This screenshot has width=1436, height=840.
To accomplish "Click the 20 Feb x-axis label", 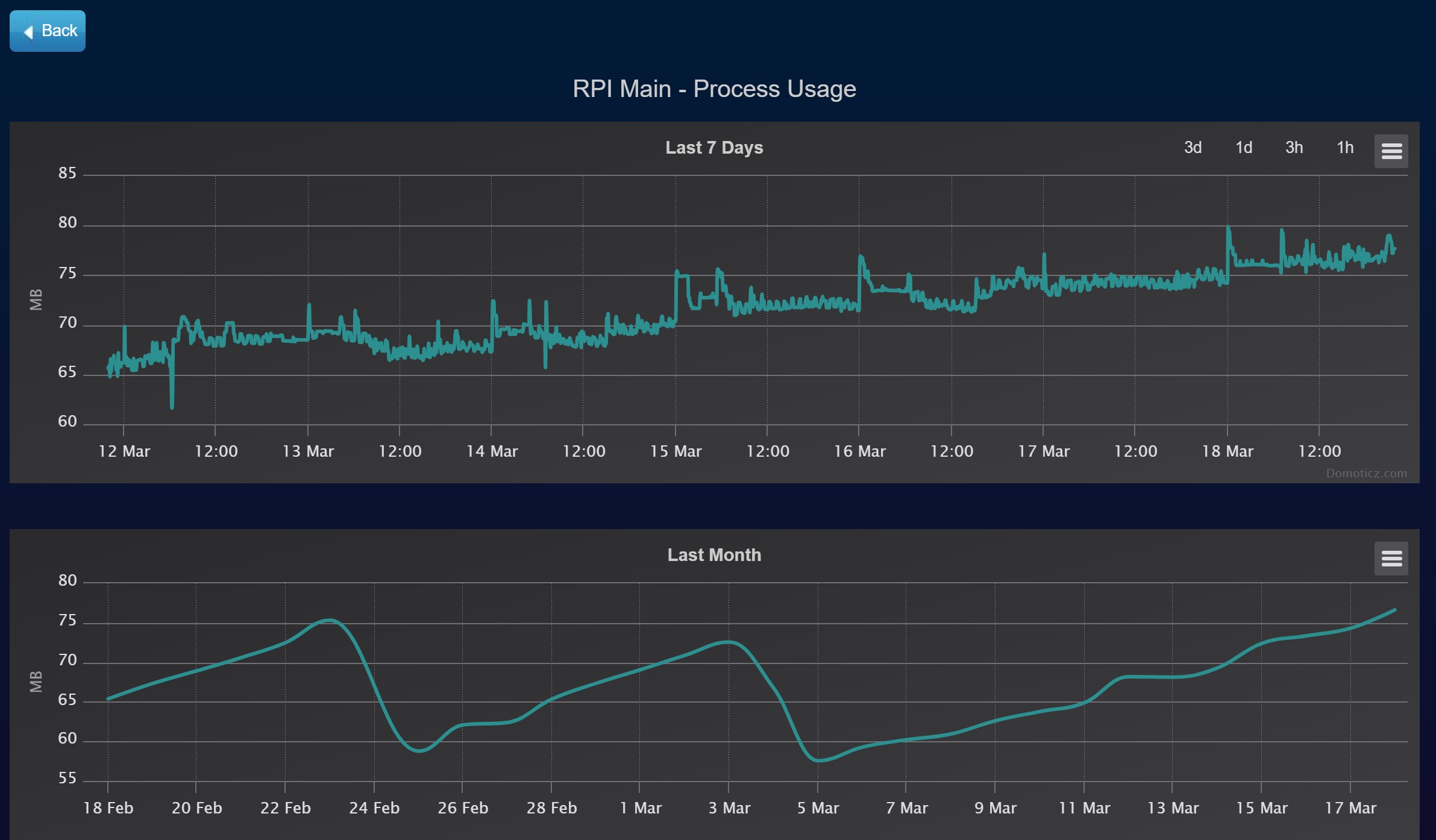I will [196, 808].
